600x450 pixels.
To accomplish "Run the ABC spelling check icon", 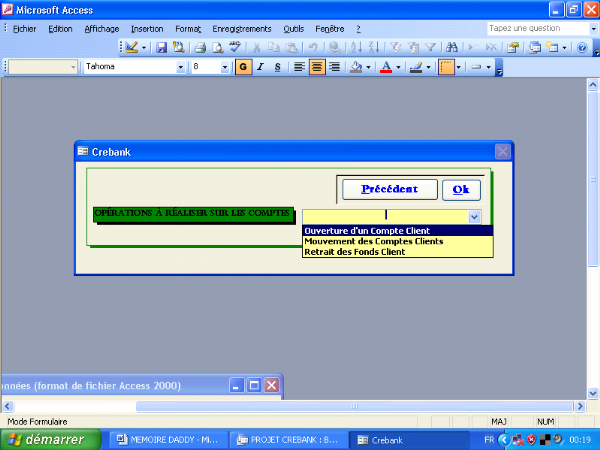I will pyautogui.click(x=235, y=47).
